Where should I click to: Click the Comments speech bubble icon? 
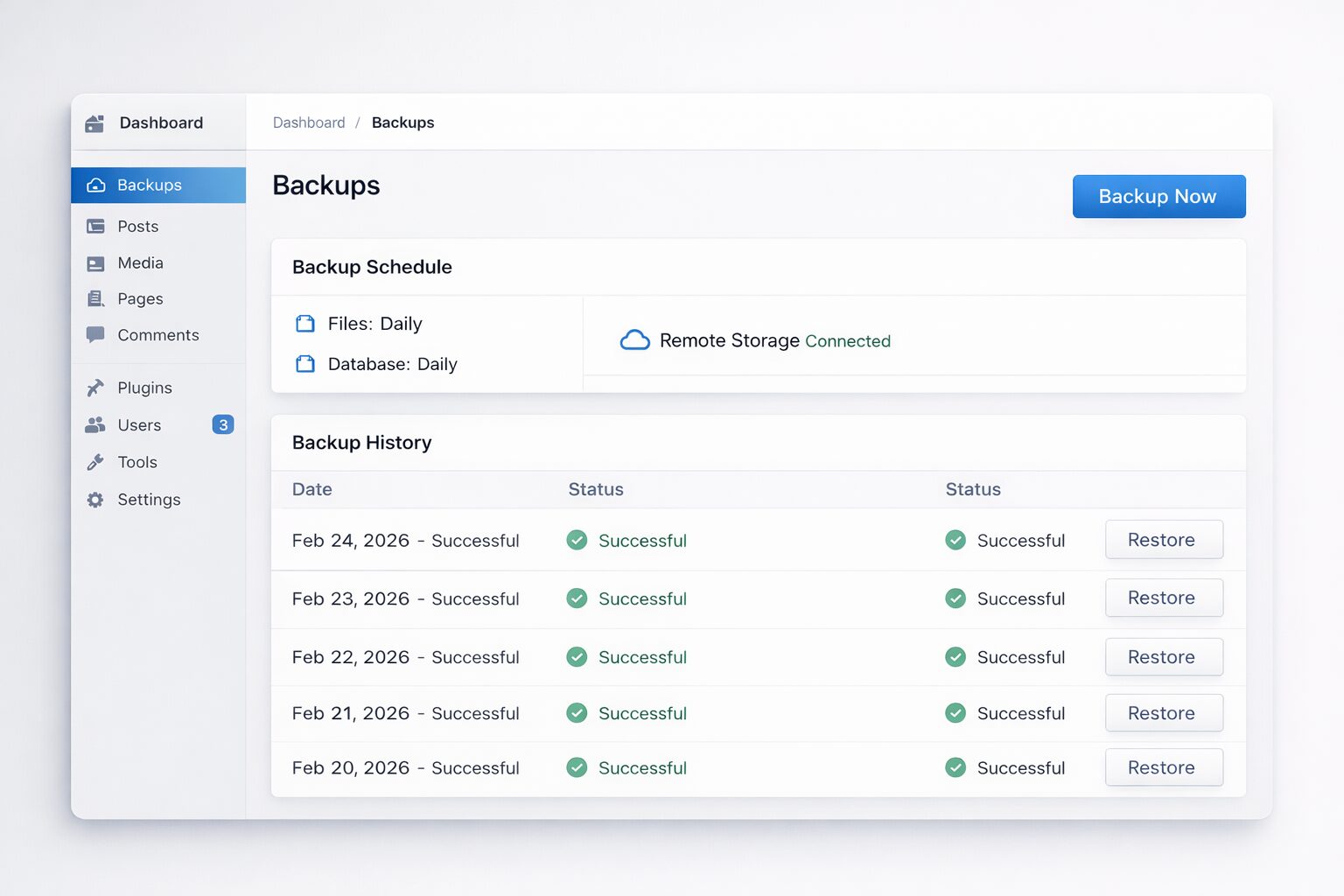pyautogui.click(x=94, y=335)
